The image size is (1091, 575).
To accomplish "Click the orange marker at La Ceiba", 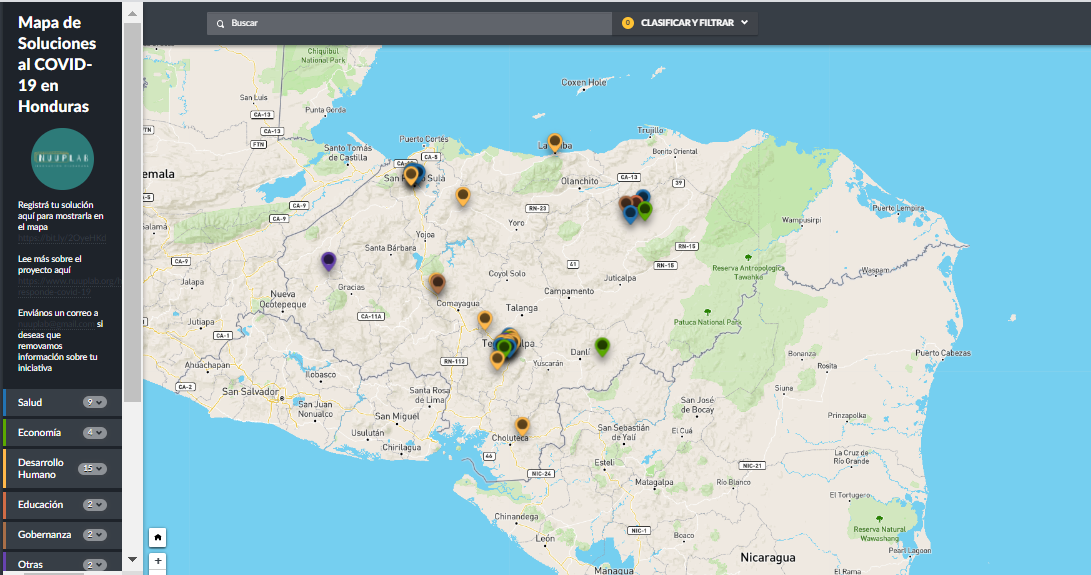I will (555, 142).
